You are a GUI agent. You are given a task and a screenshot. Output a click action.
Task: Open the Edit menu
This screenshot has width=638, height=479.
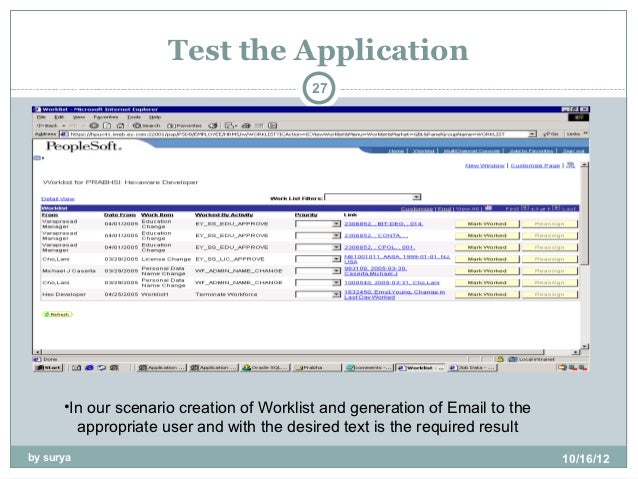(x=59, y=117)
